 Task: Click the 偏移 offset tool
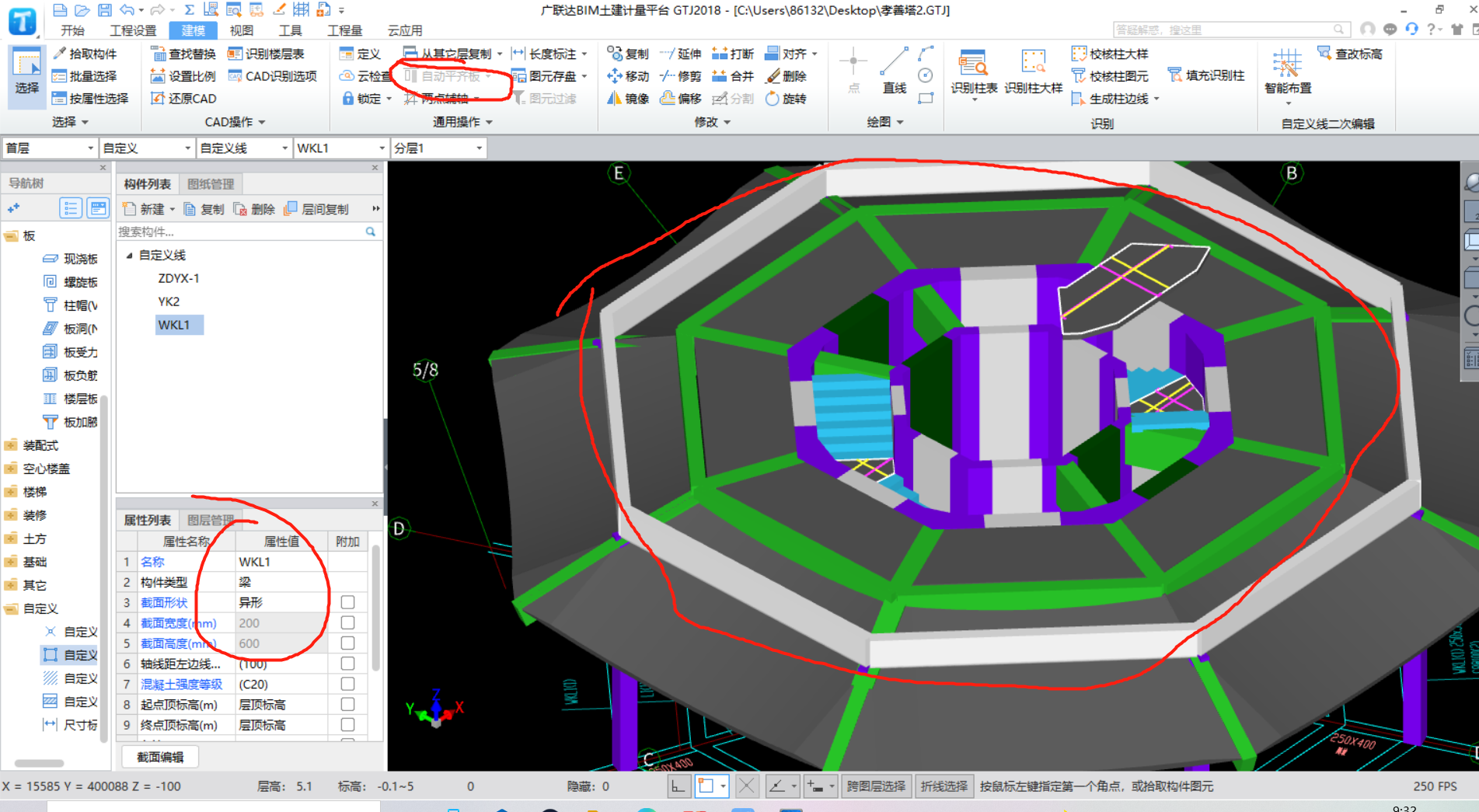(681, 99)
